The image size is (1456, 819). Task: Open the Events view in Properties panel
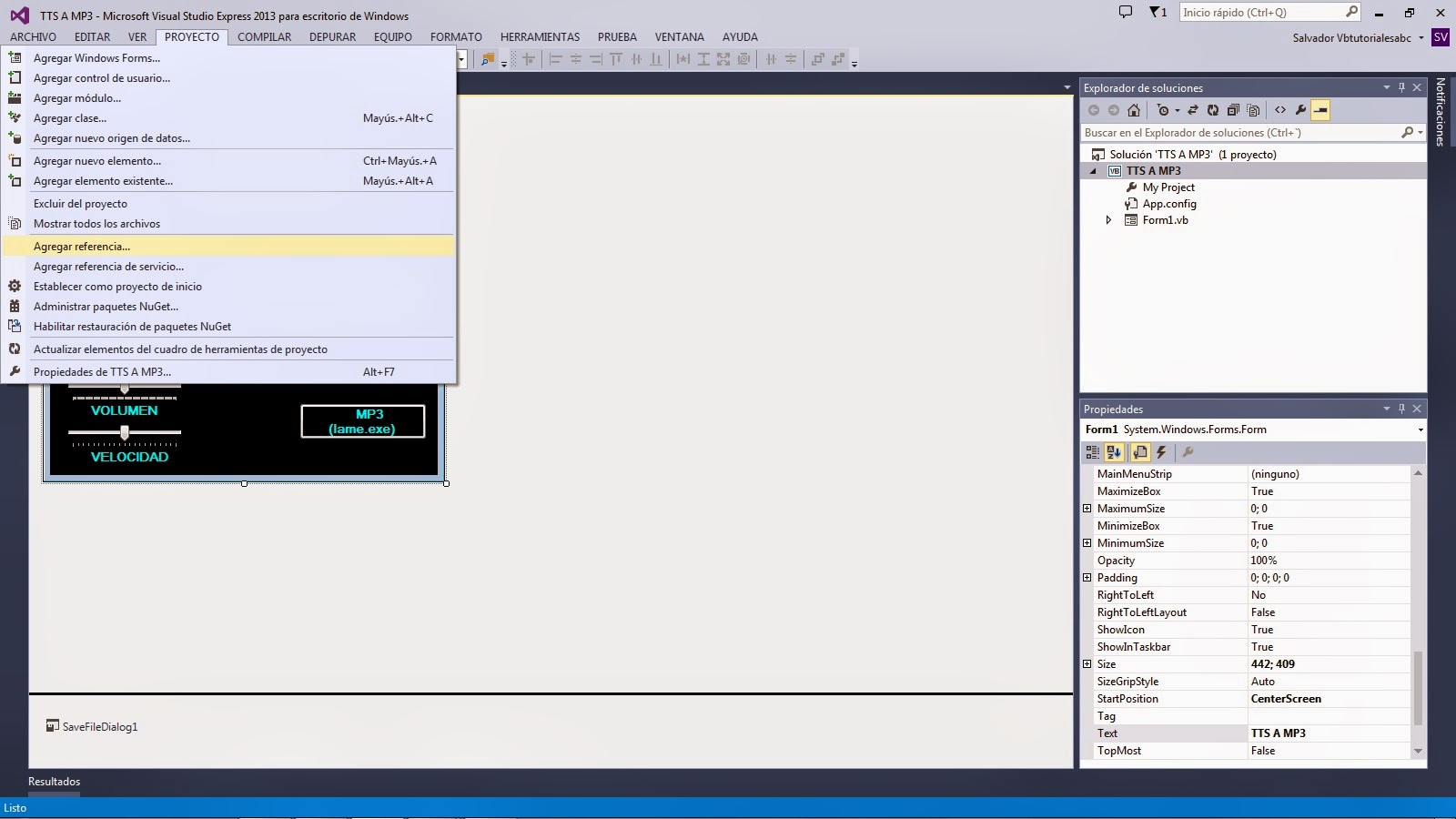tap(1162, 452)
